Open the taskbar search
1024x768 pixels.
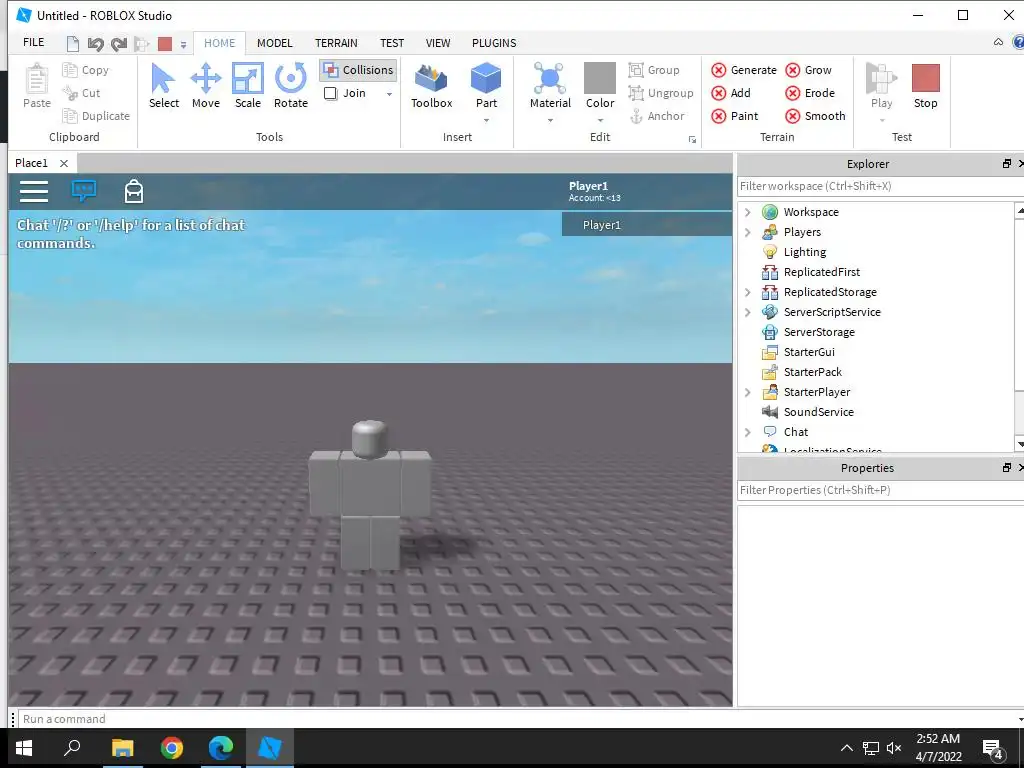tap(72, 748)
